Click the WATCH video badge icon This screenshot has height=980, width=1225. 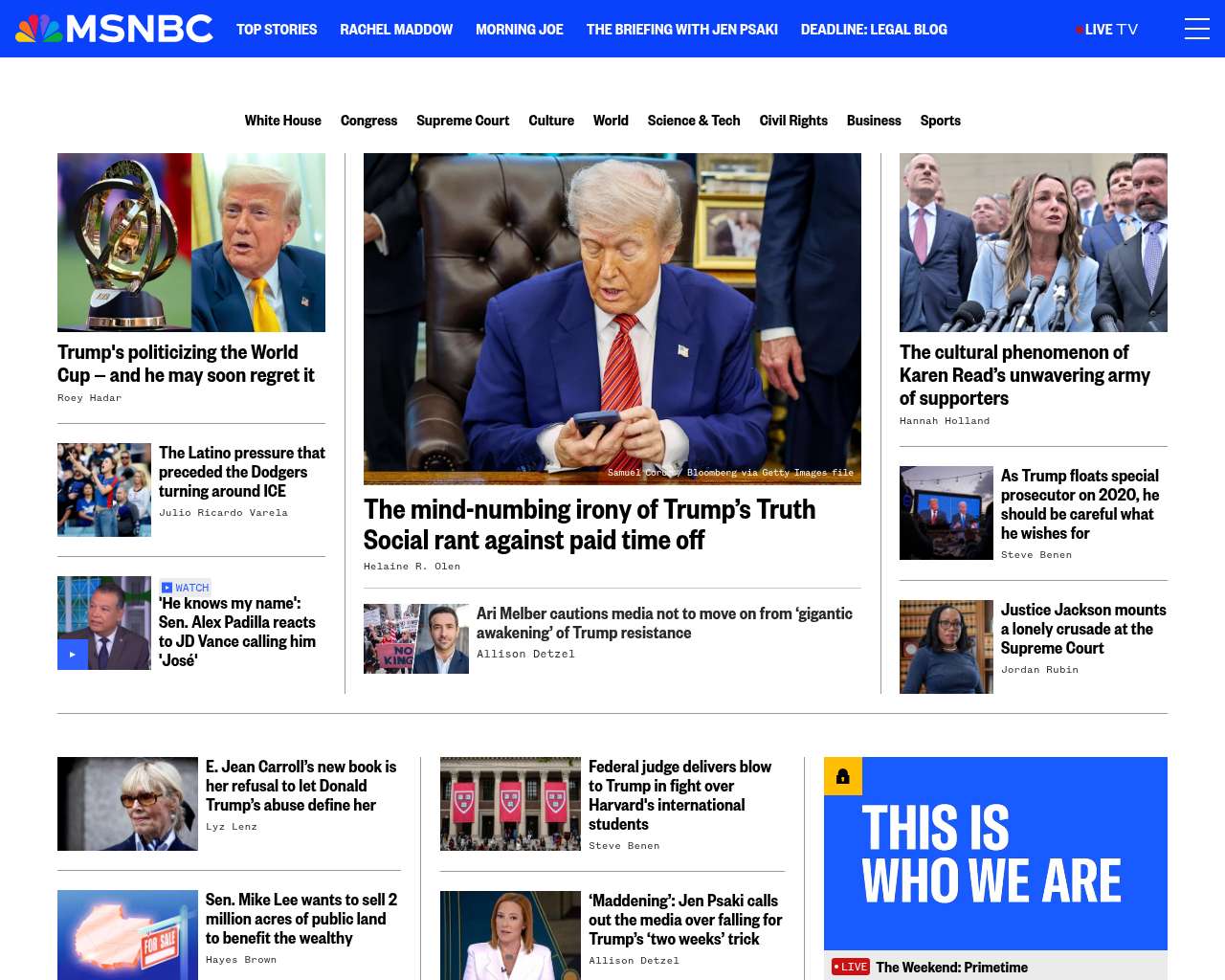point(167,588)
